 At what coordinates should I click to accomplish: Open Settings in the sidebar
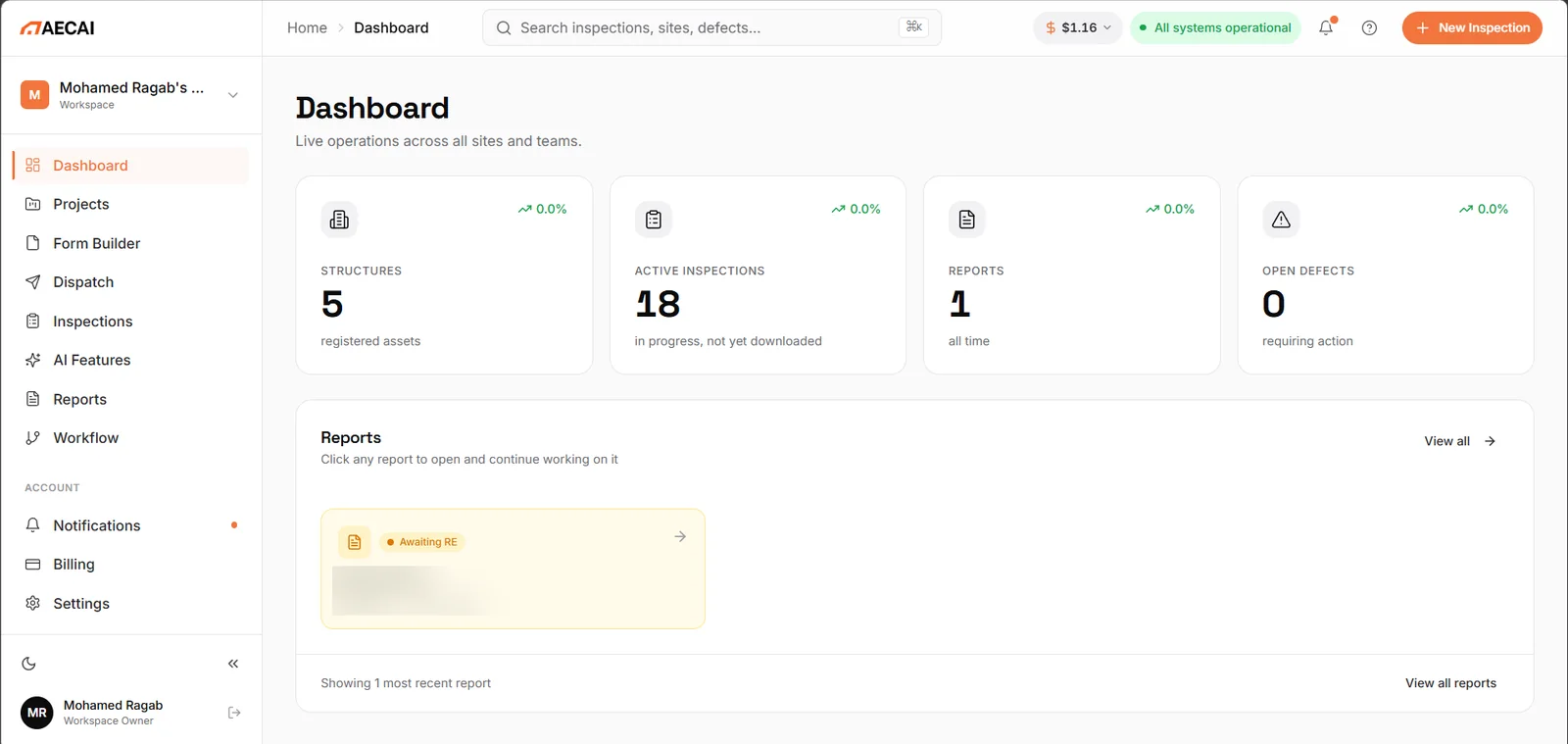(x=130, y=604)
